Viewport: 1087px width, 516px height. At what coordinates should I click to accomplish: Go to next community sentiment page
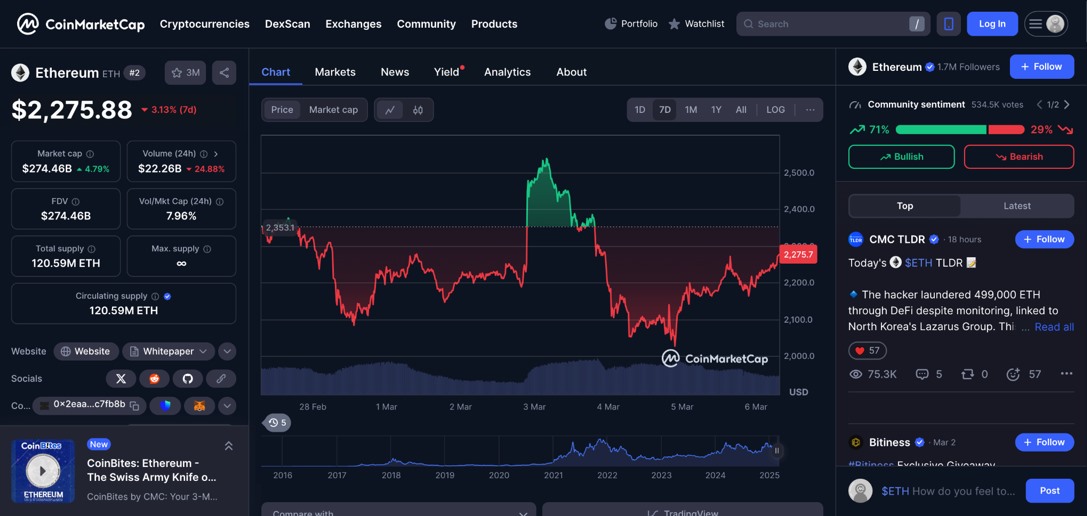(1066, 105)
